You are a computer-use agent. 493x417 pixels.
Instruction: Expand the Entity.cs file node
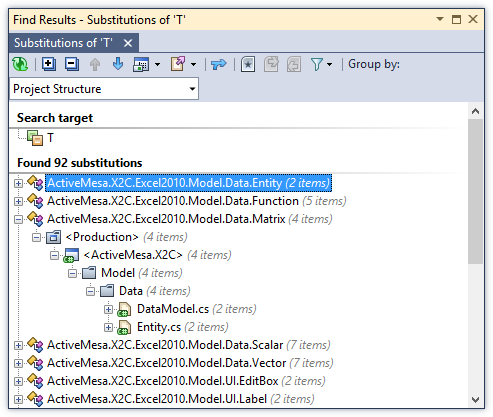(108, 327)
